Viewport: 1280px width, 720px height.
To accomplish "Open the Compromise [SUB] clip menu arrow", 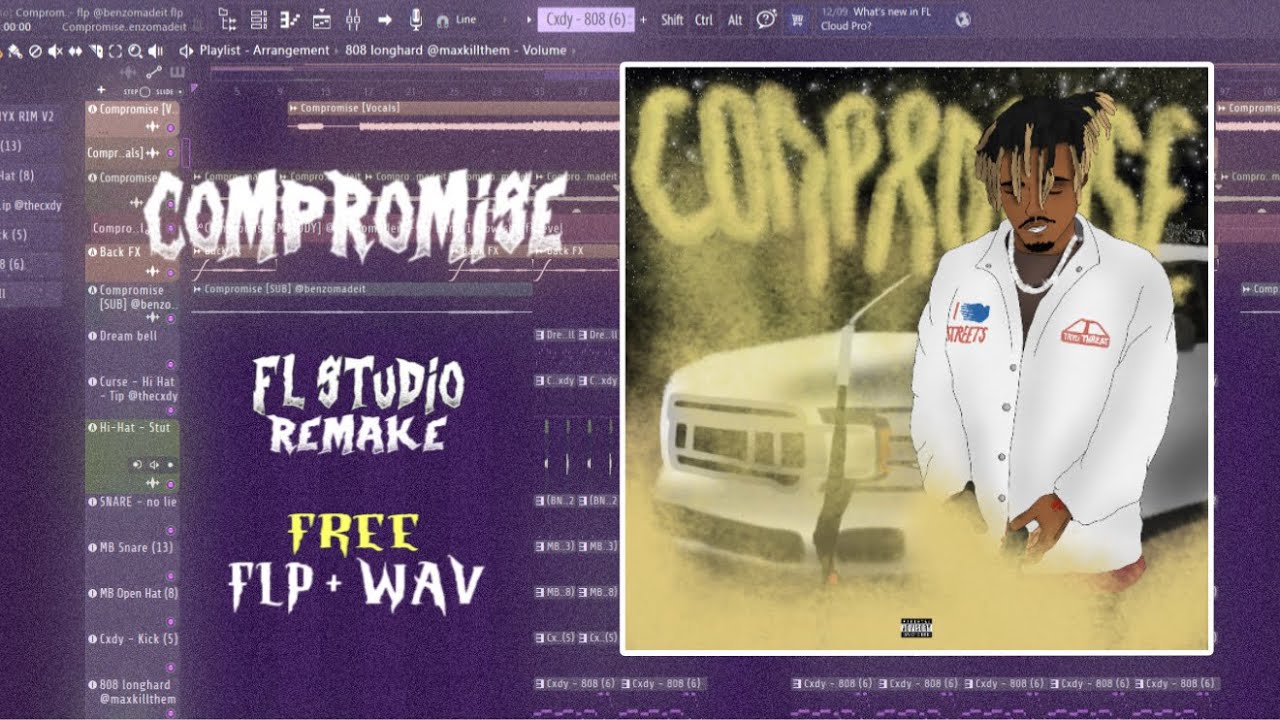I will tap(198, 289).
